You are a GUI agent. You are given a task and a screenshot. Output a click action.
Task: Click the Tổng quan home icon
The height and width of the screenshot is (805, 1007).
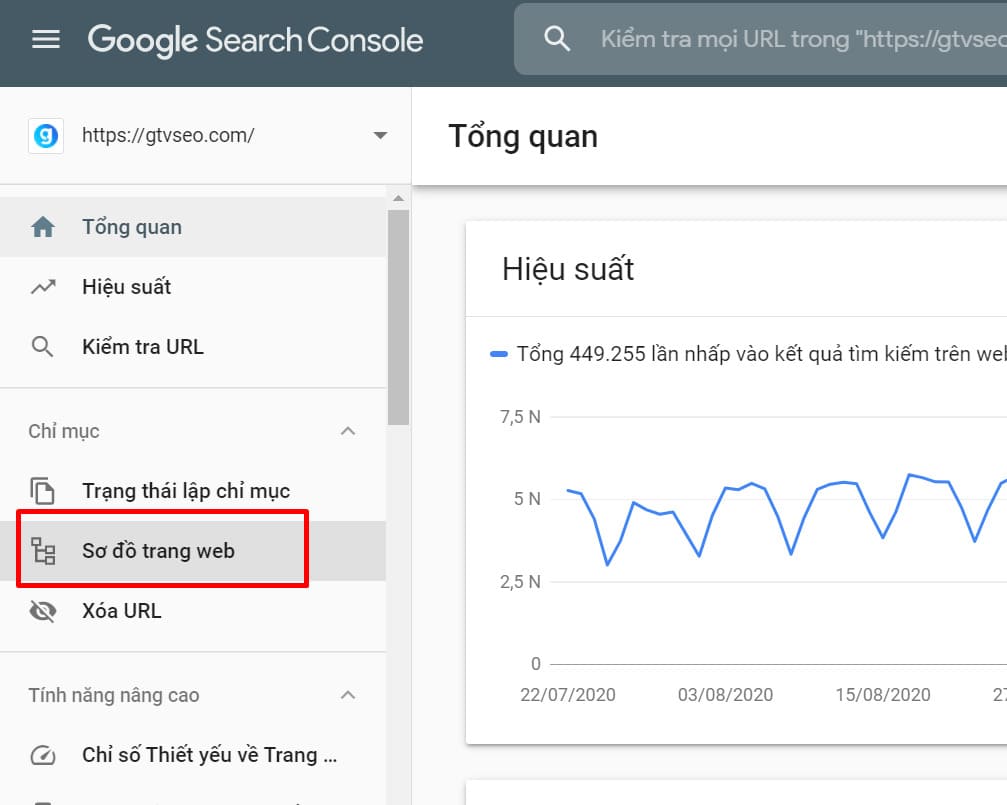pyautogui.click(x=43, y=227)
